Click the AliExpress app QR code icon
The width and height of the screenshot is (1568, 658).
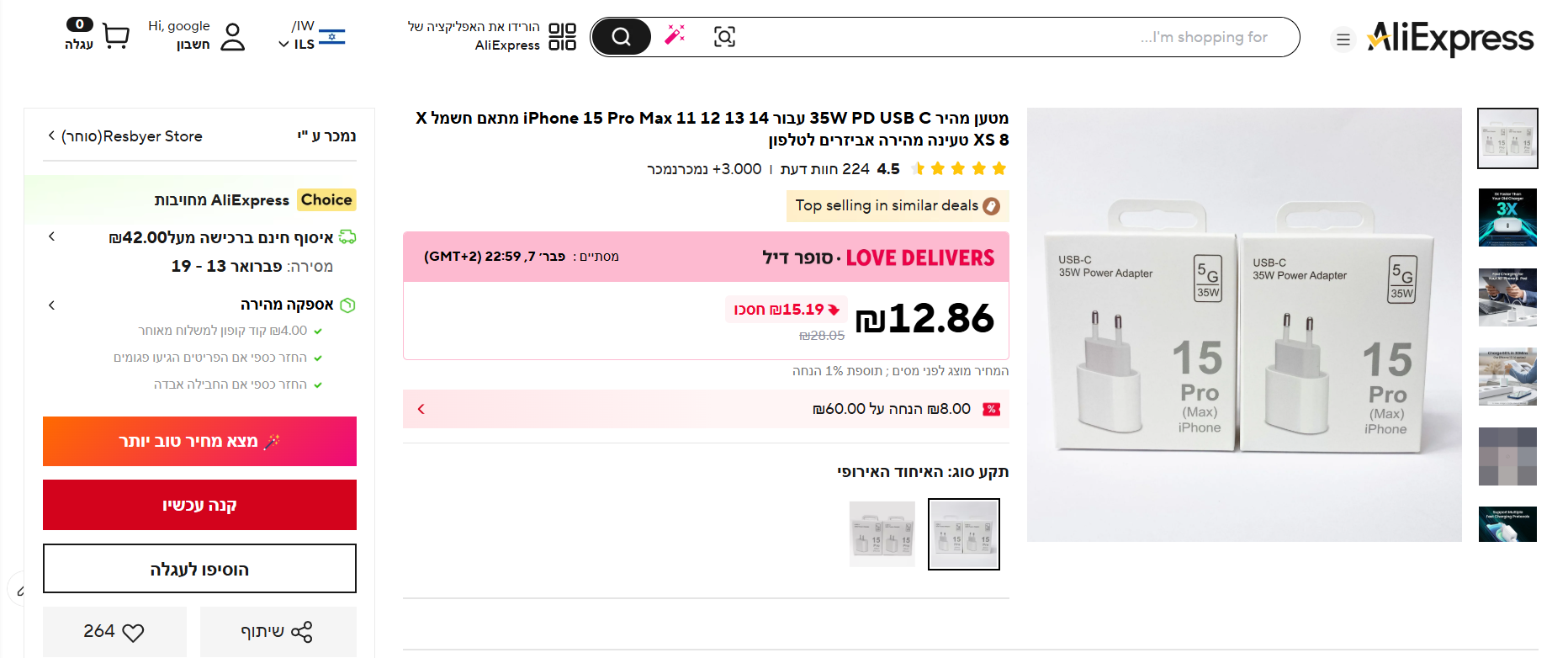[x=562, y=37]
